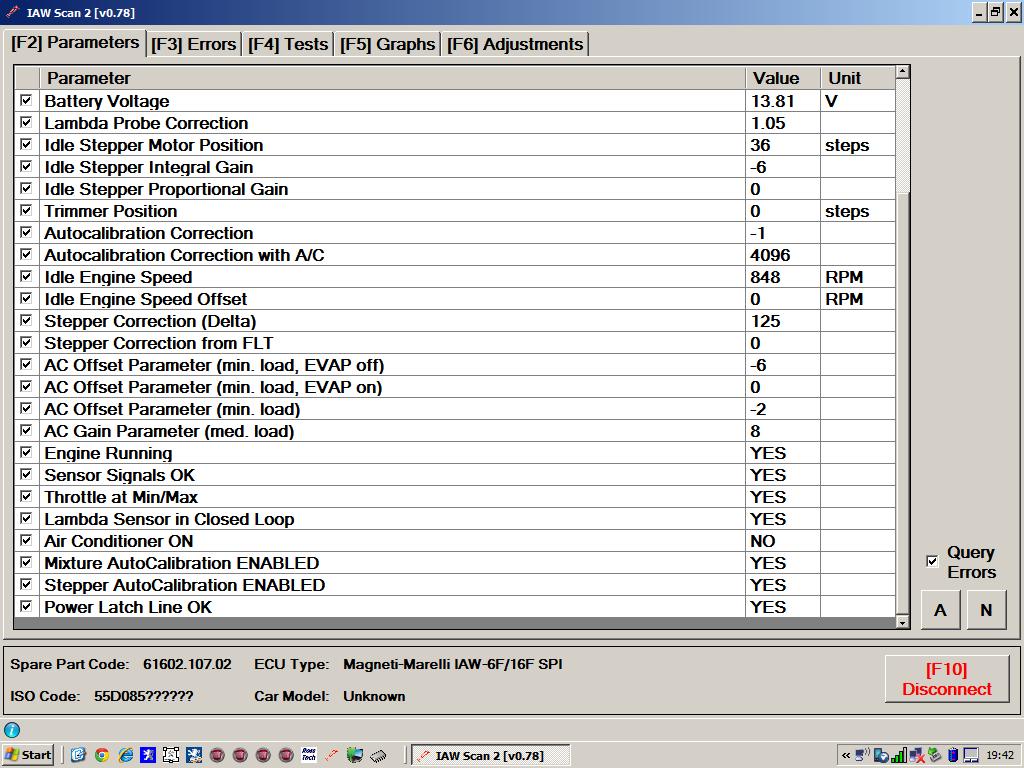Open the Safely Remove Hardware tray icon
1024x768 pixels.
tap(934, 755)
